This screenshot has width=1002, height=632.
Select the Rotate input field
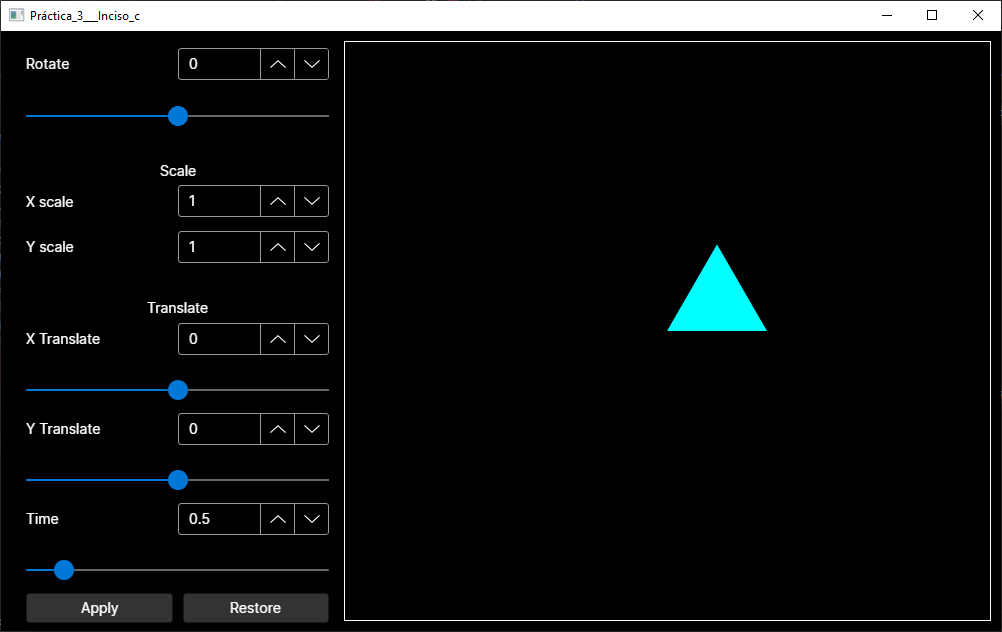(x=218, y=64)
